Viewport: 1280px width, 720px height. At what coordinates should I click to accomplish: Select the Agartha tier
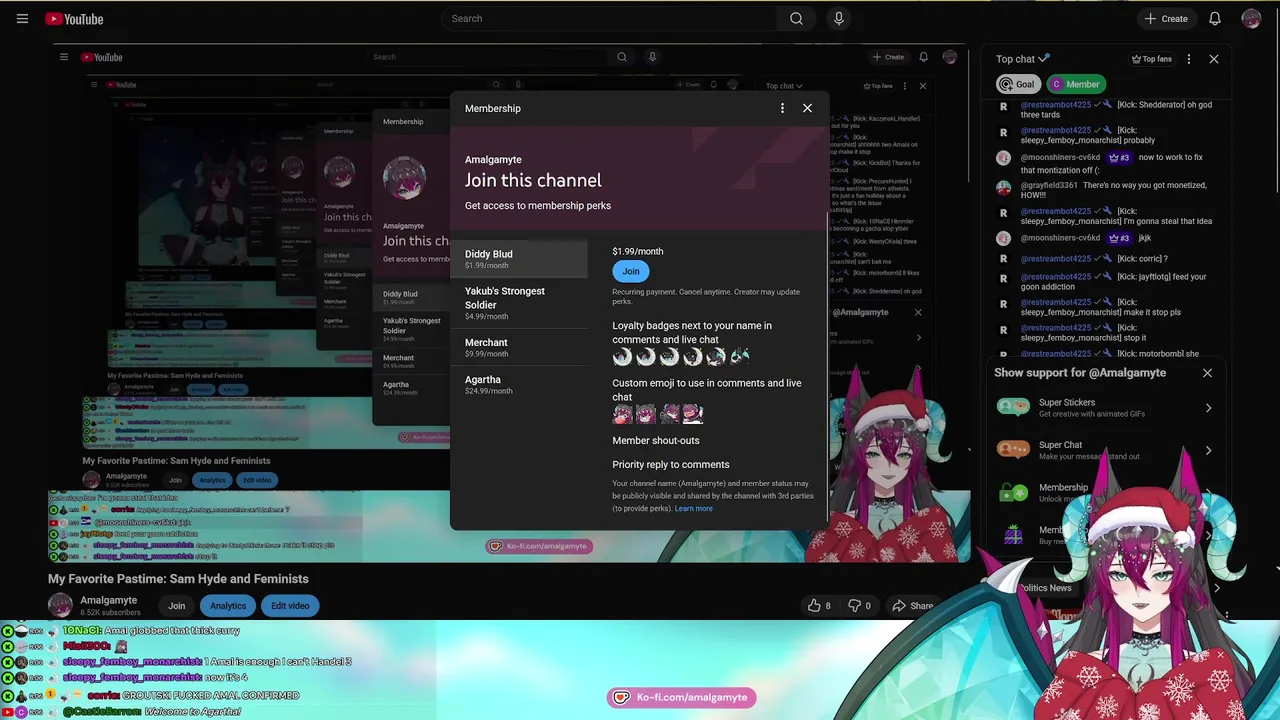[x=519, y=384]
